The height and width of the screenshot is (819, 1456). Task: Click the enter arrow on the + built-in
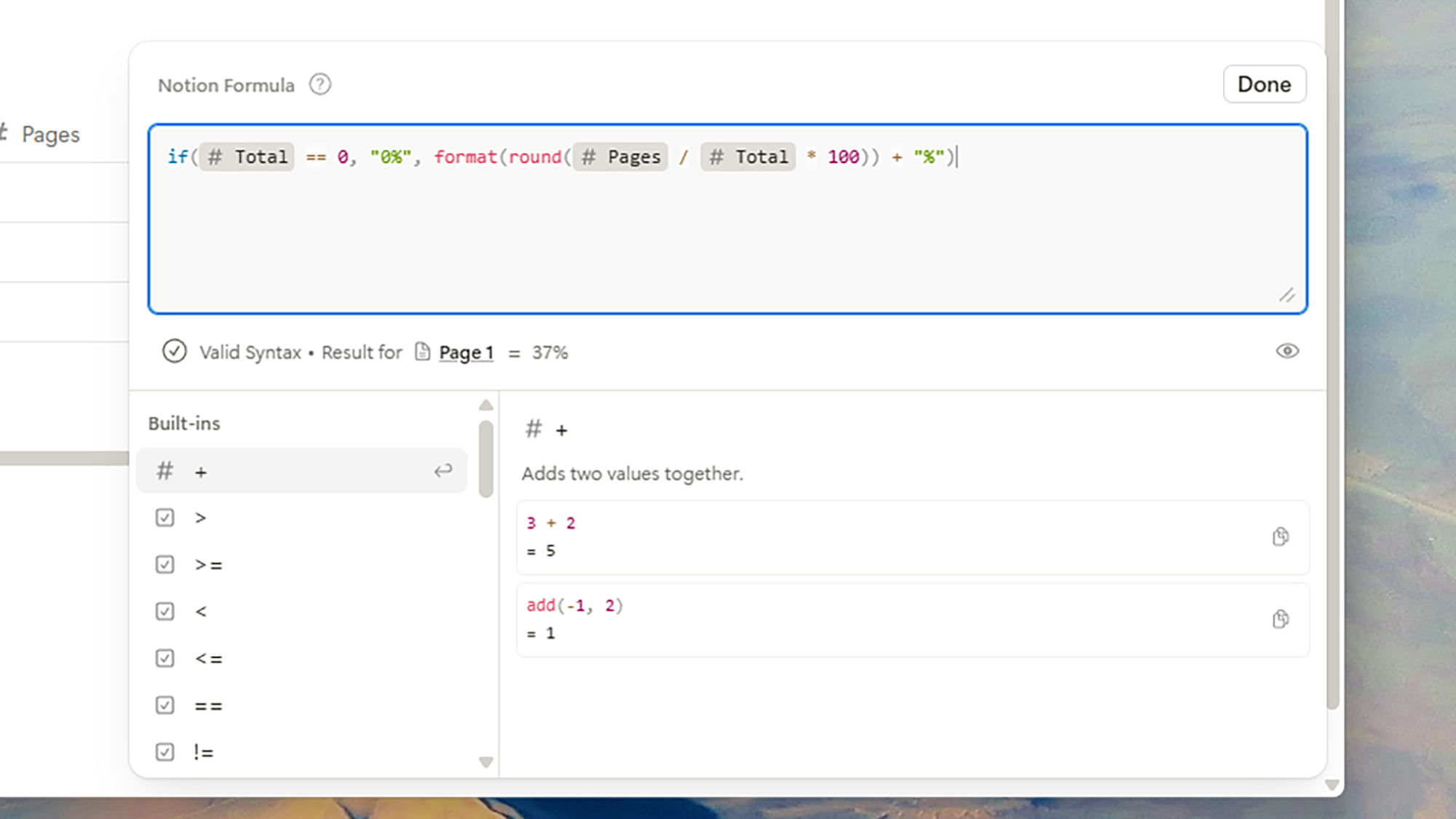pyautogui.click(x=443, y=471)
